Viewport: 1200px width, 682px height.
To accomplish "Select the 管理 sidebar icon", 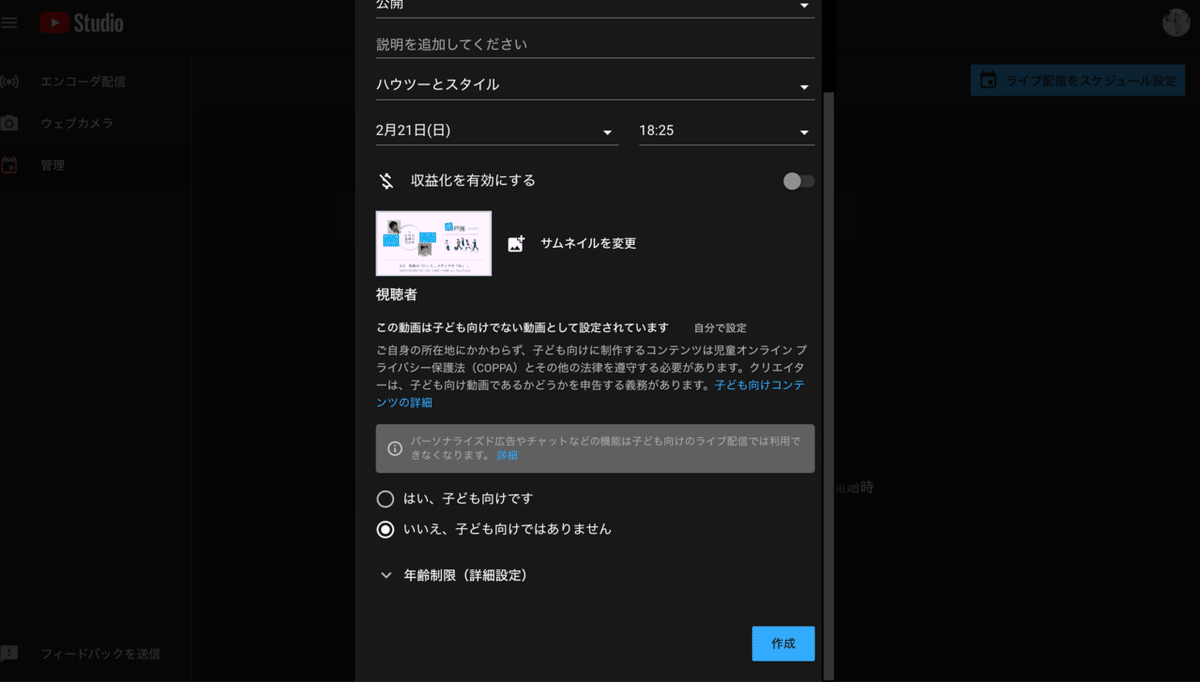I will coord(10,165).
